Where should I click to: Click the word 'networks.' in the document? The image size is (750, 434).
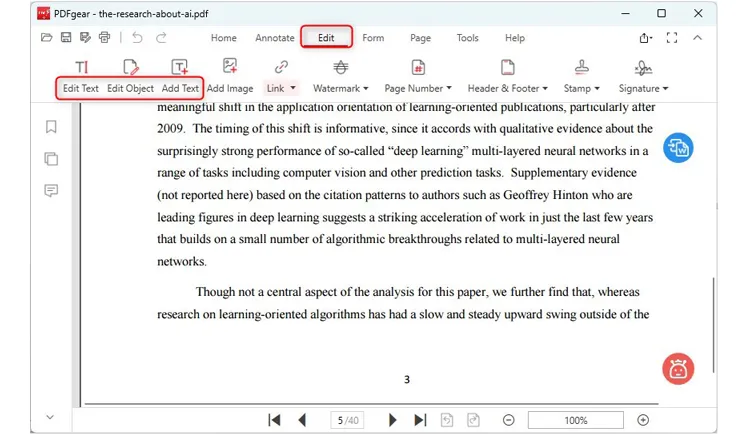[x=182, y=261]
